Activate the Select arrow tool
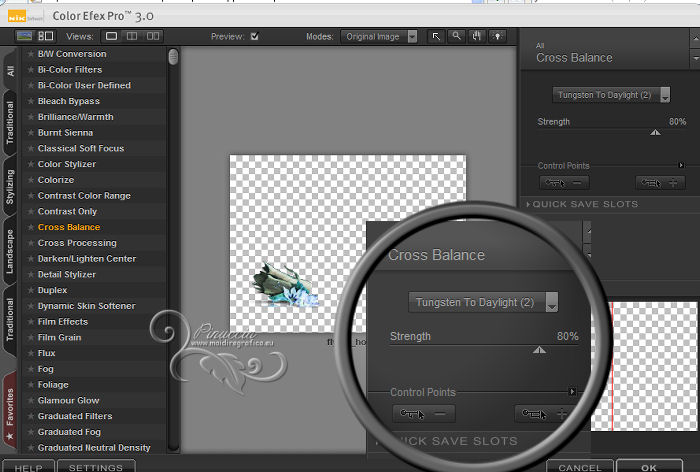 [x=436, y=36]
